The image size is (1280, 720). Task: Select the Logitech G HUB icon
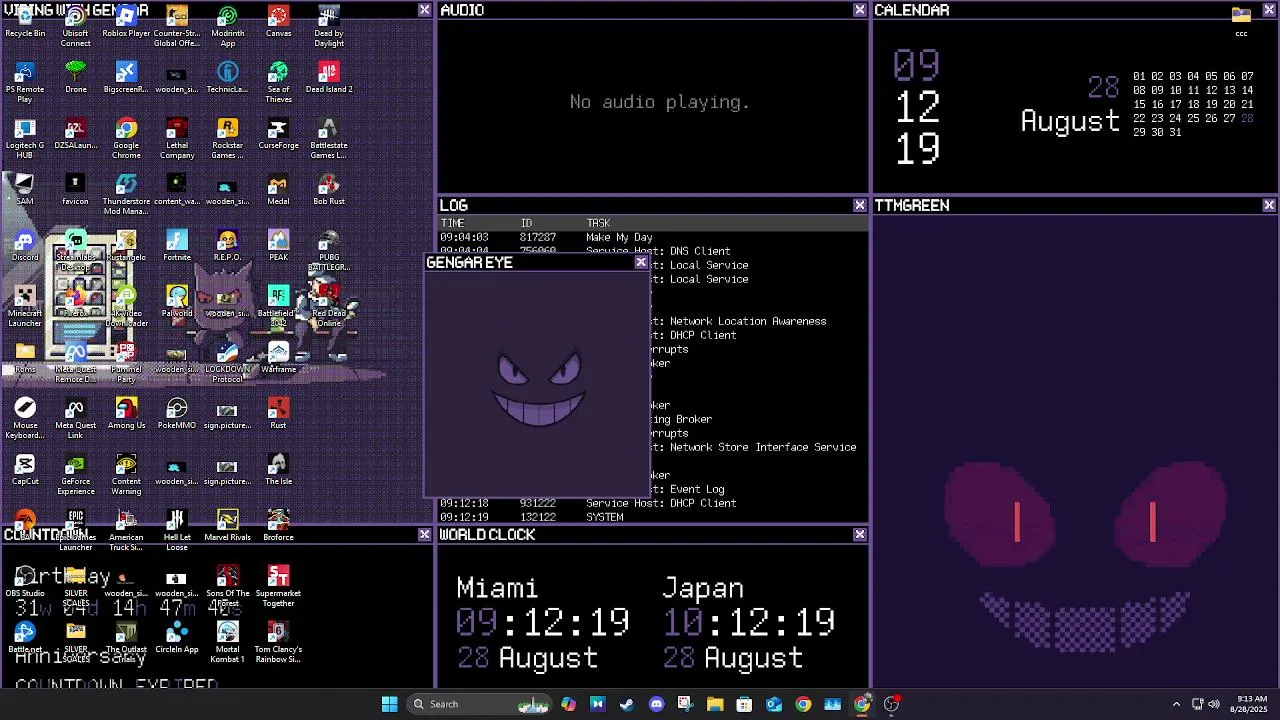pyautogui.click(x=25, y=139)
